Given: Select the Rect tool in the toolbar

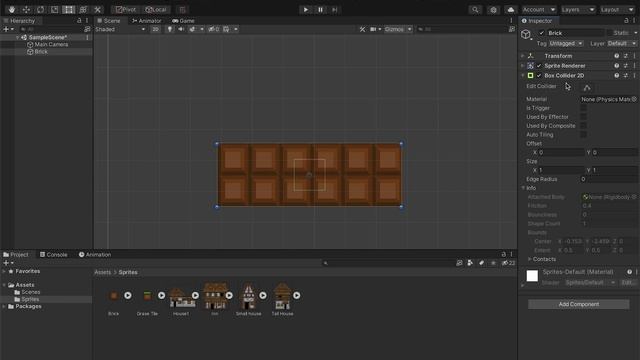Looking at the screenshot, I should pos(69,9).
